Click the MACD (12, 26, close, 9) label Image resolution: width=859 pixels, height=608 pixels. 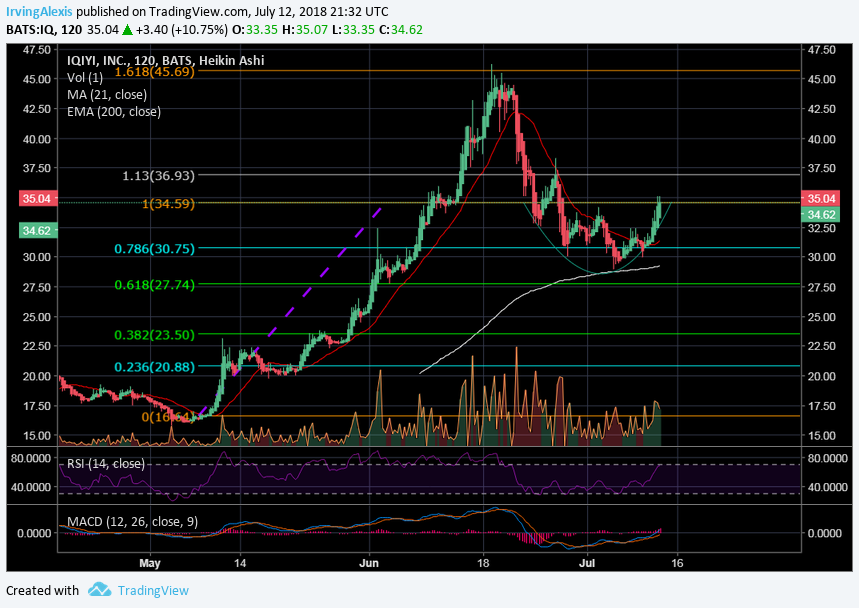pos(133,521)
